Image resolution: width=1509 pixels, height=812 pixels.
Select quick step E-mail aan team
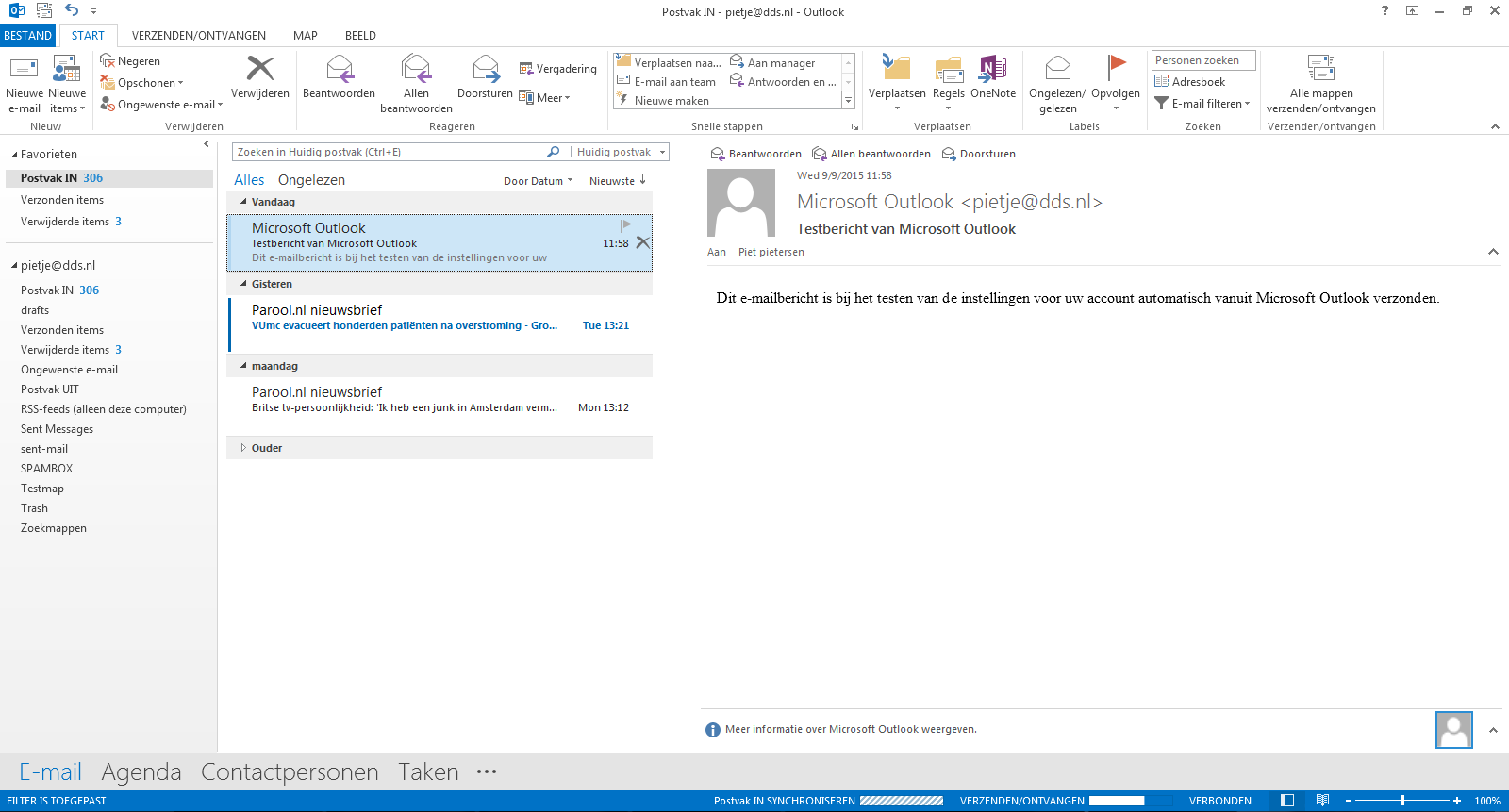click(x=669, y=82)
